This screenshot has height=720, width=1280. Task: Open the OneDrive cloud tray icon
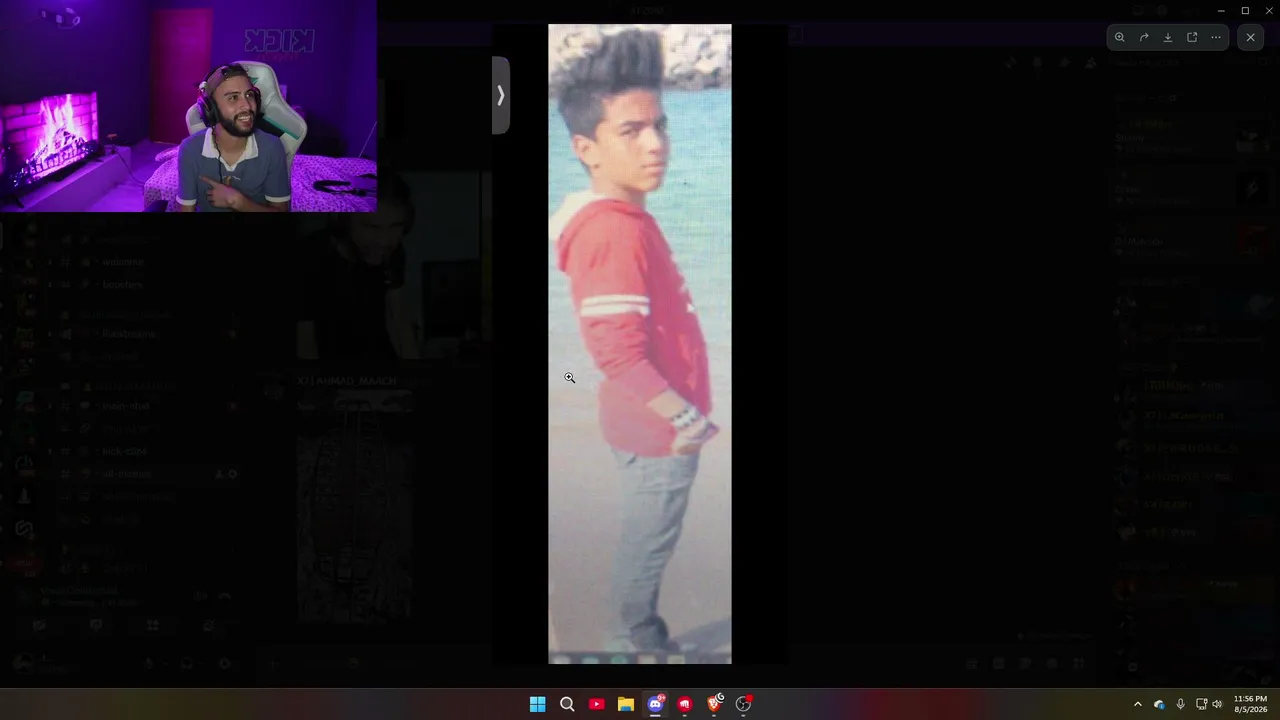point(1159,704)
